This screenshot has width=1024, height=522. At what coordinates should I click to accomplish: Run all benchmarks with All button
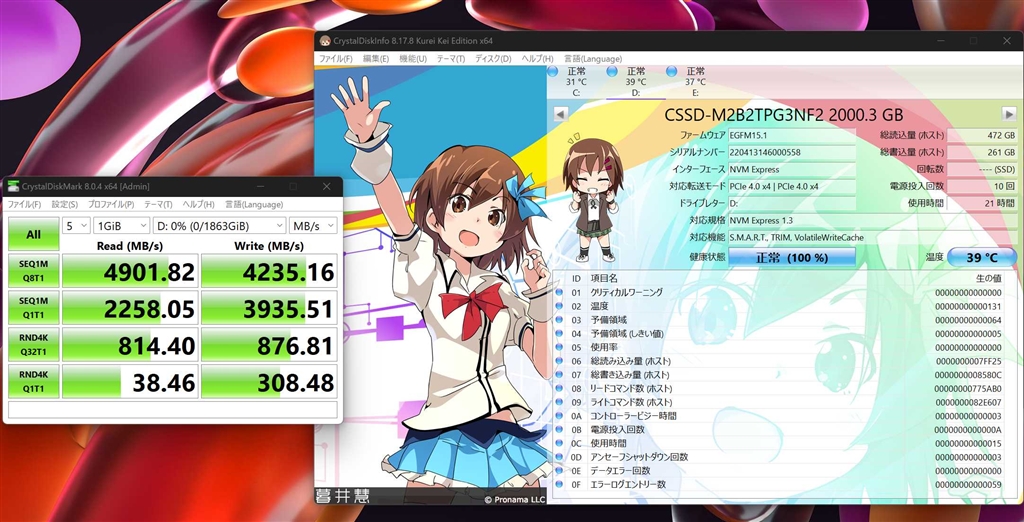[x=33, y=235]
